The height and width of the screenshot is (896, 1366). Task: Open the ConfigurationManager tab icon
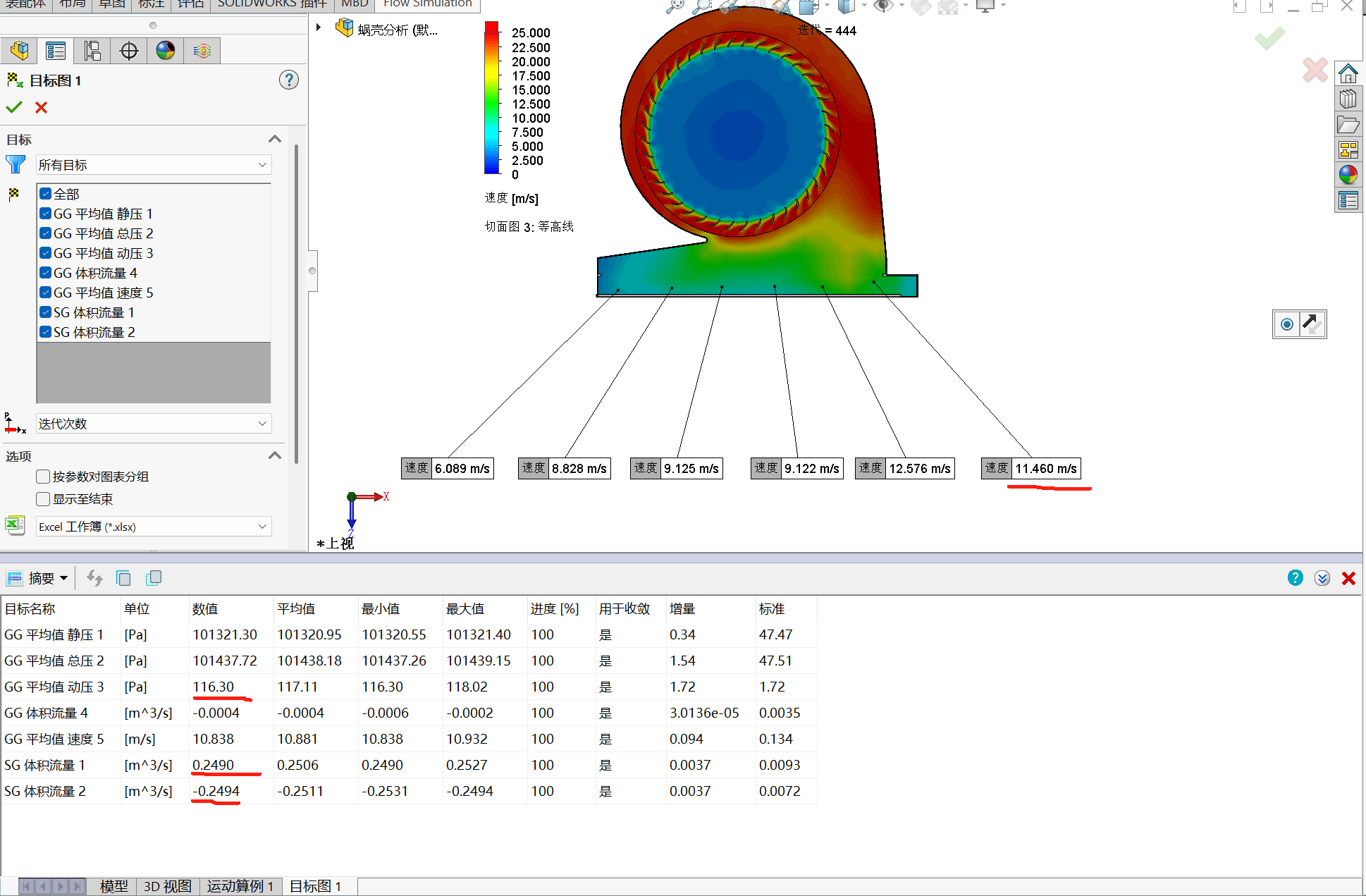[x=92, y=51]
